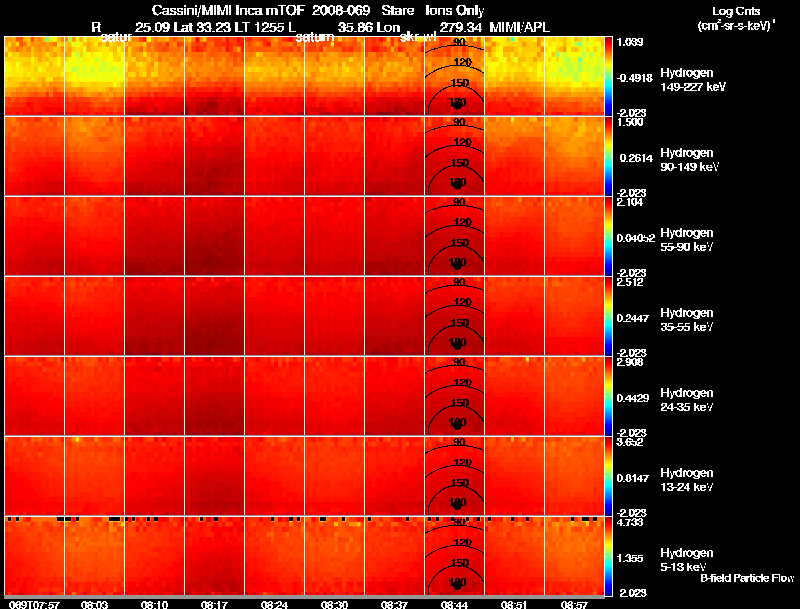This screenshot has width=800, height=609.
Task: Select the '08:17' time axis label
Action: (214, 604)
